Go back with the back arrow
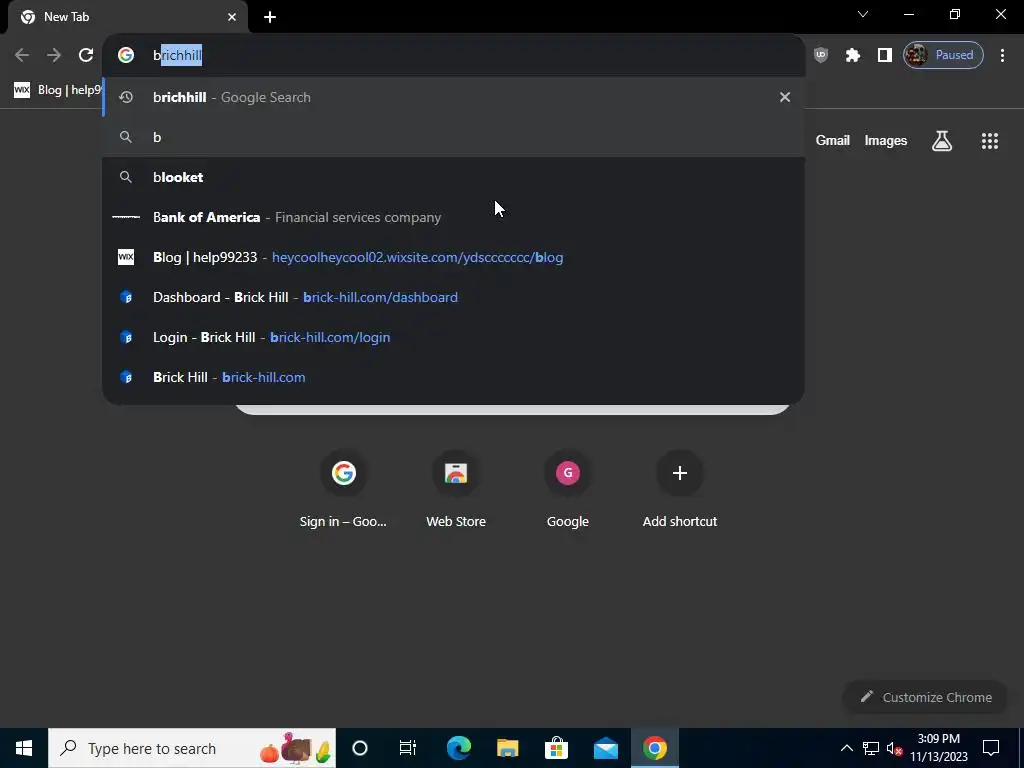This screenshot has width=1024, height=768. tap(22, 55)
